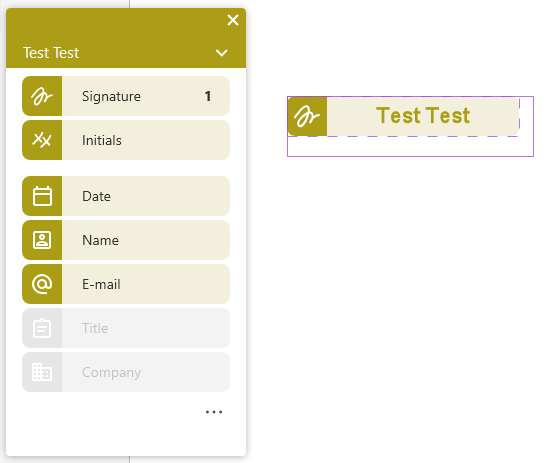Viewport: 544px width, 463px height.
Task: Select the Initials field label
Action: [102, 140]
